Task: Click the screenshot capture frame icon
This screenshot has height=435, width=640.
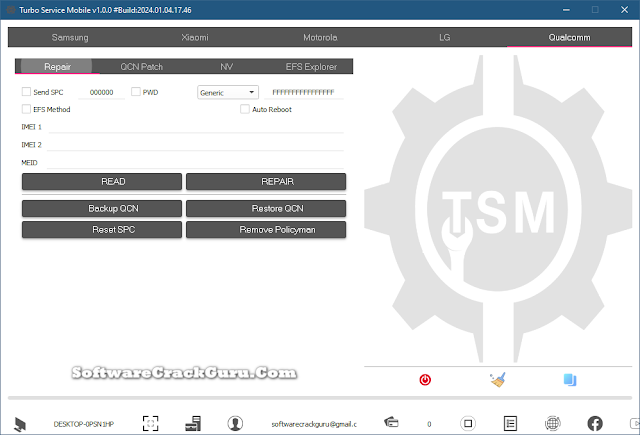Action: click(x=150, y=424)
